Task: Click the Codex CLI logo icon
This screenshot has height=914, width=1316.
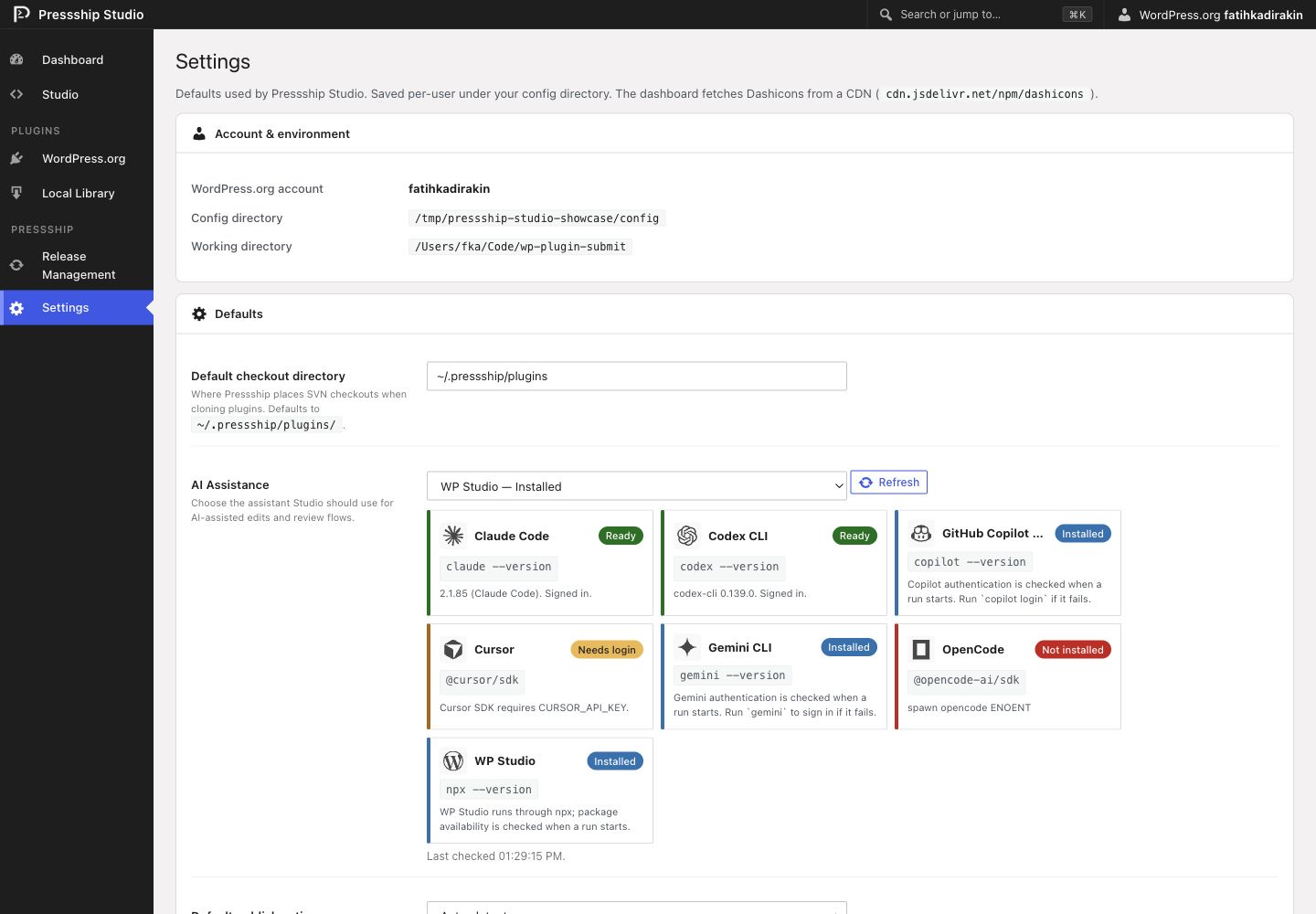Action: click(687, 536)
